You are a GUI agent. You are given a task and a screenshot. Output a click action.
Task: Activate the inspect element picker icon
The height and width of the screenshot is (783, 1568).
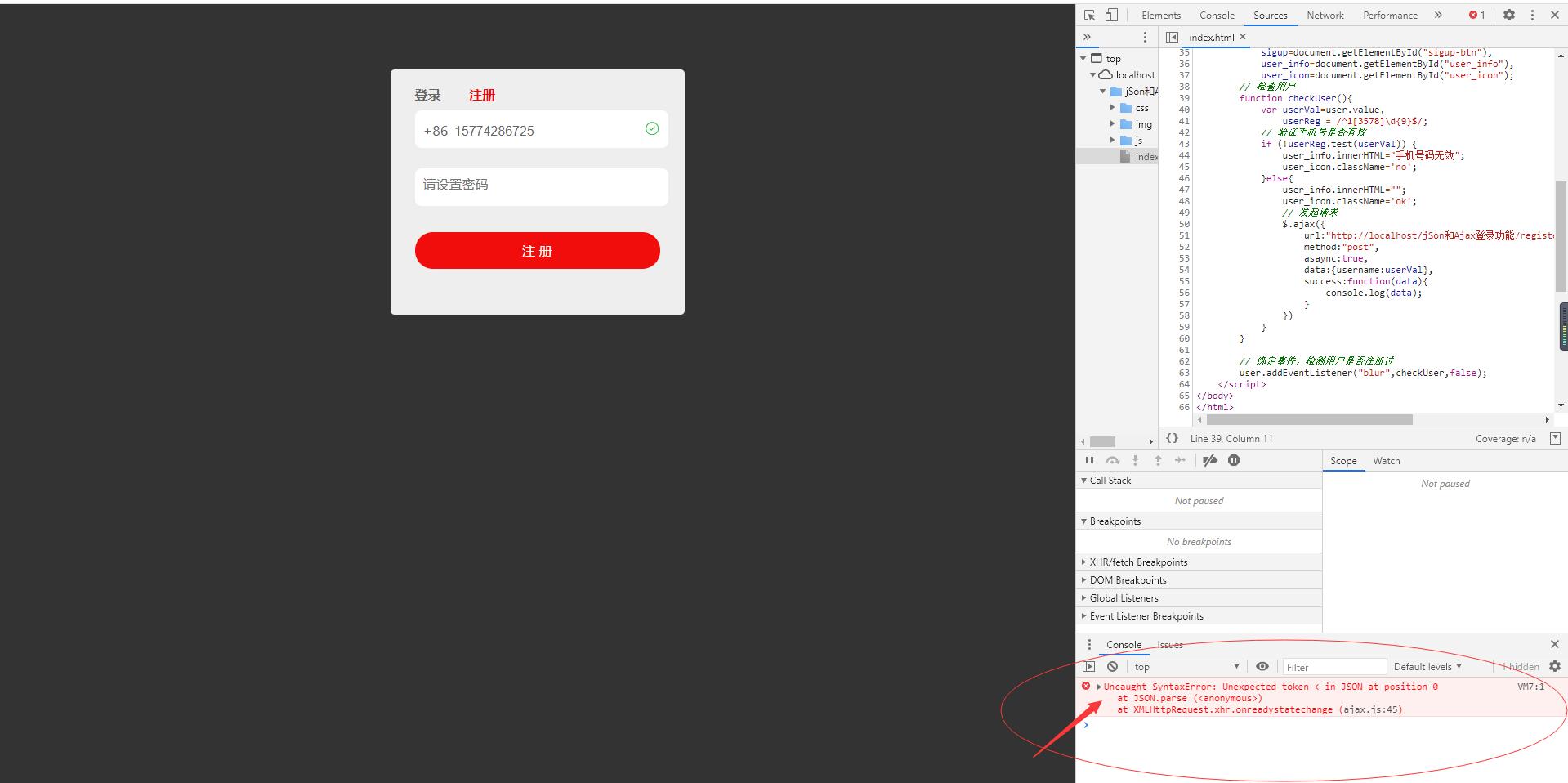[1089, 15]
